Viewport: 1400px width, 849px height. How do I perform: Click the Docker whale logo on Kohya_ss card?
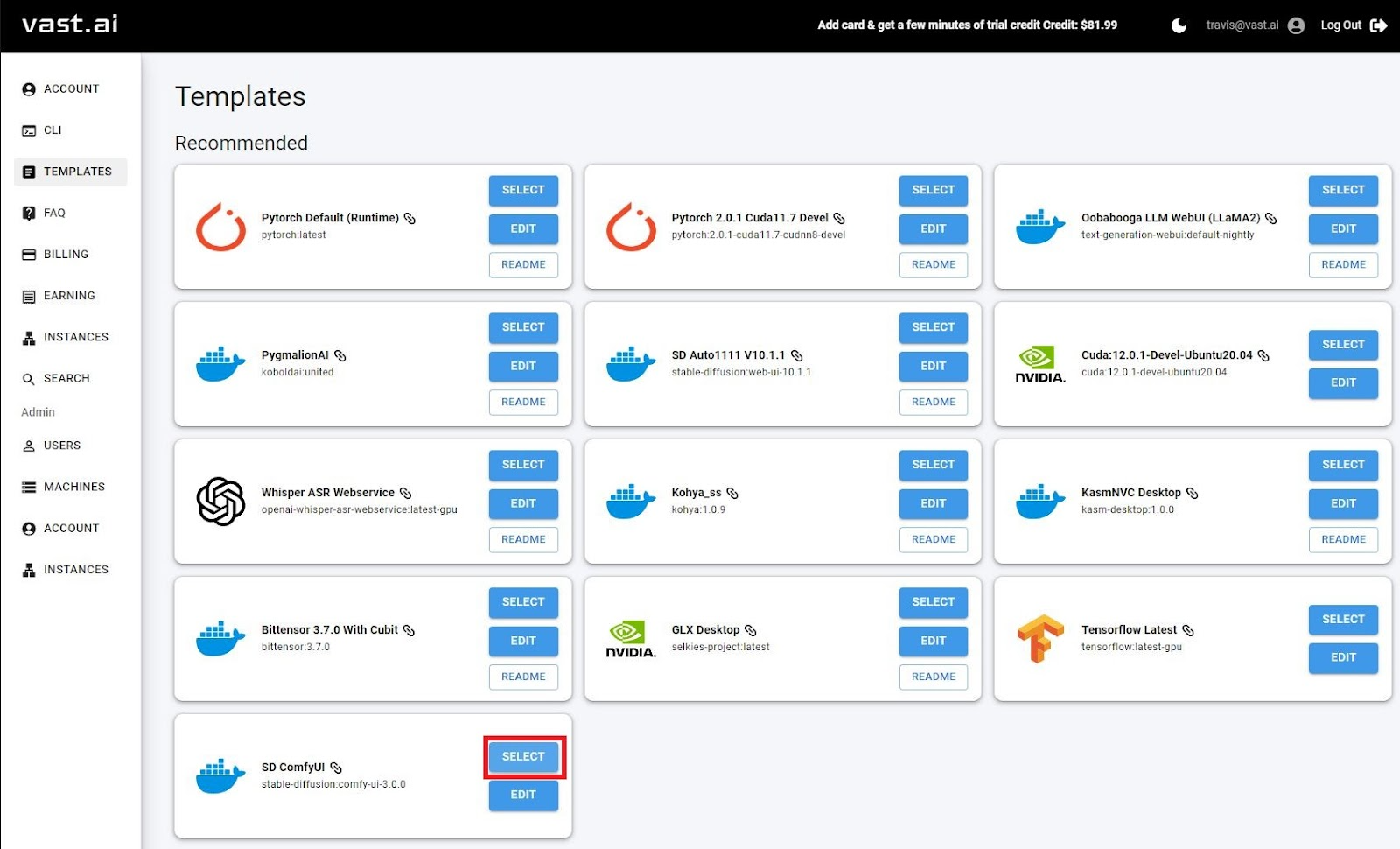tap(631, 501)
